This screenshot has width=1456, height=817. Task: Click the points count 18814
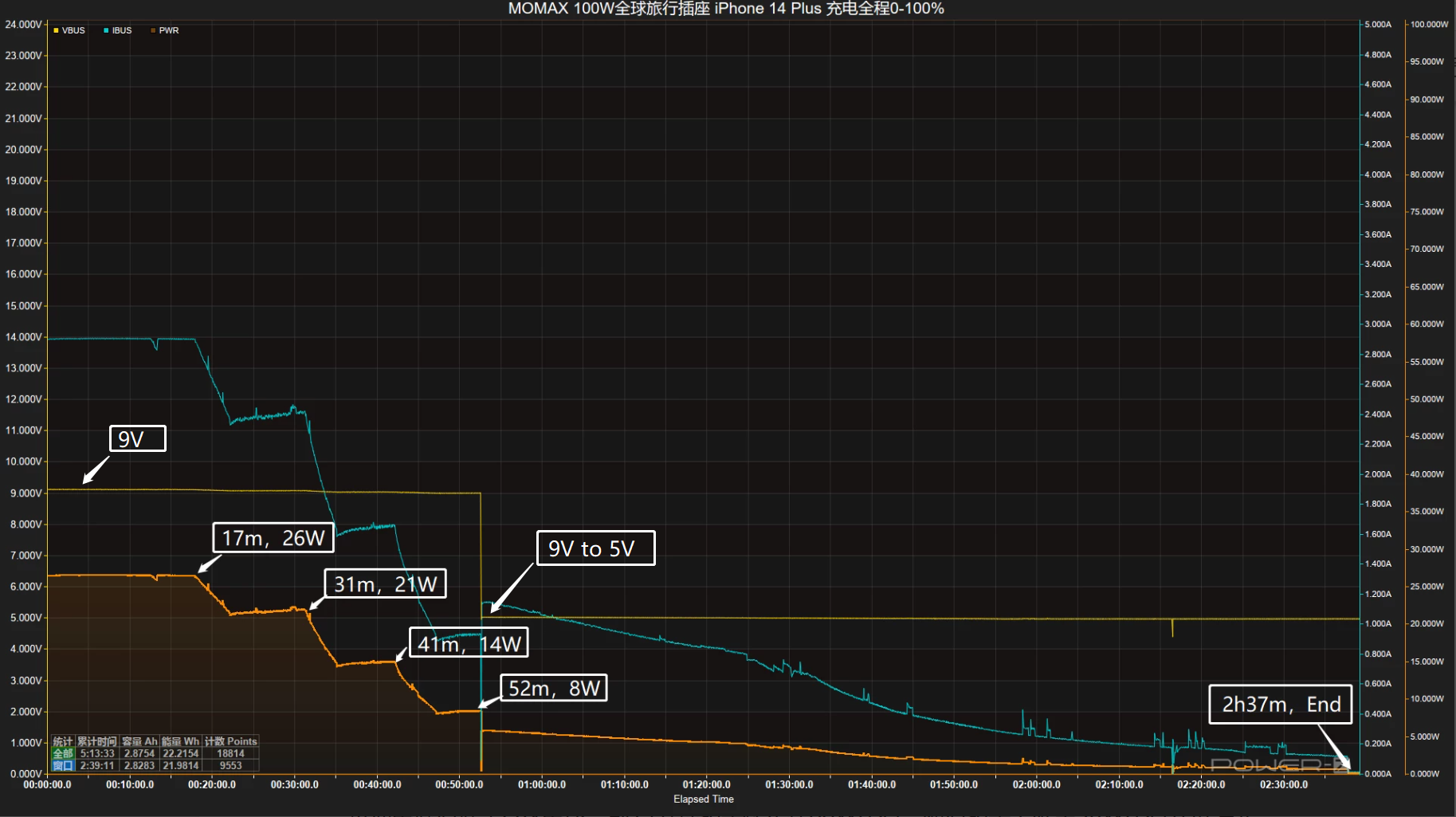point(231,753)
